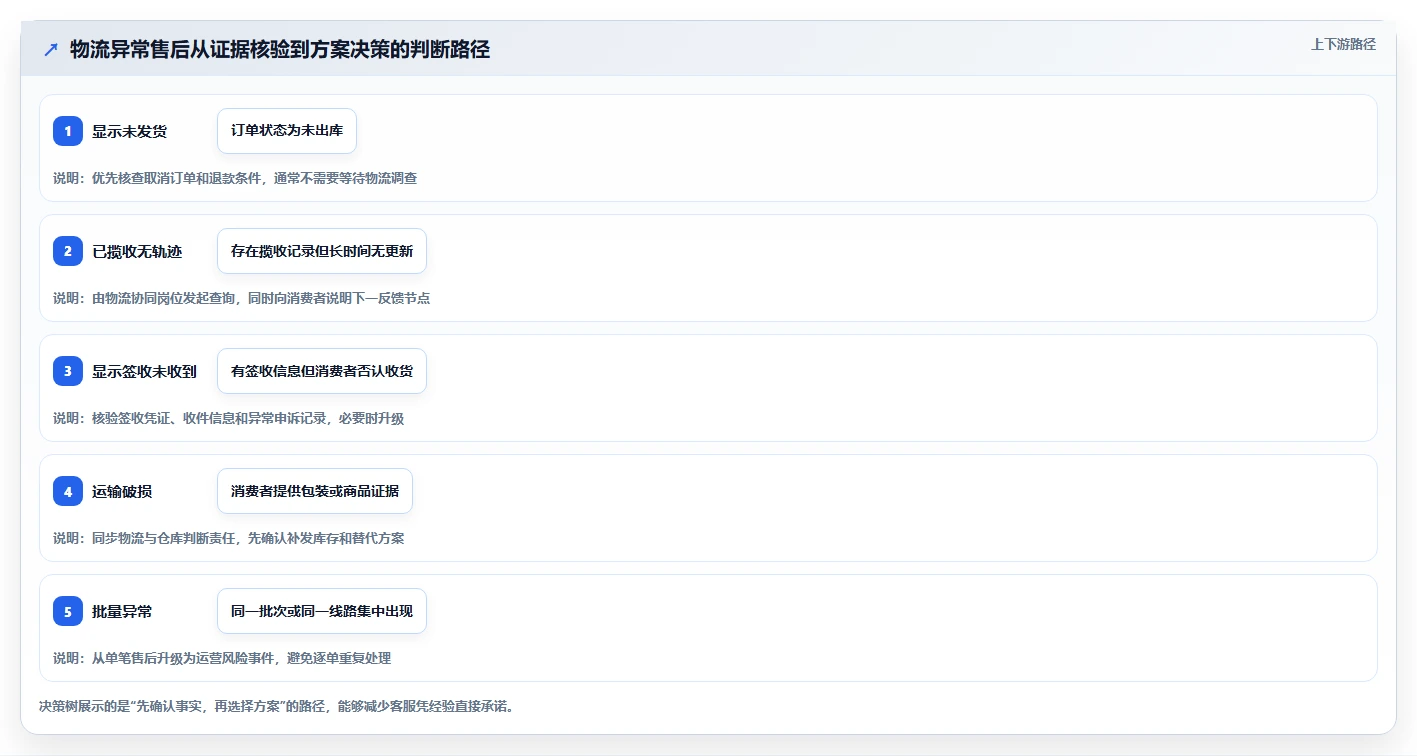The image size is (1417, 756).
Task: Click the 存在揽收记录但长时间无更新 condition chip
Action: tap(322, 251)
